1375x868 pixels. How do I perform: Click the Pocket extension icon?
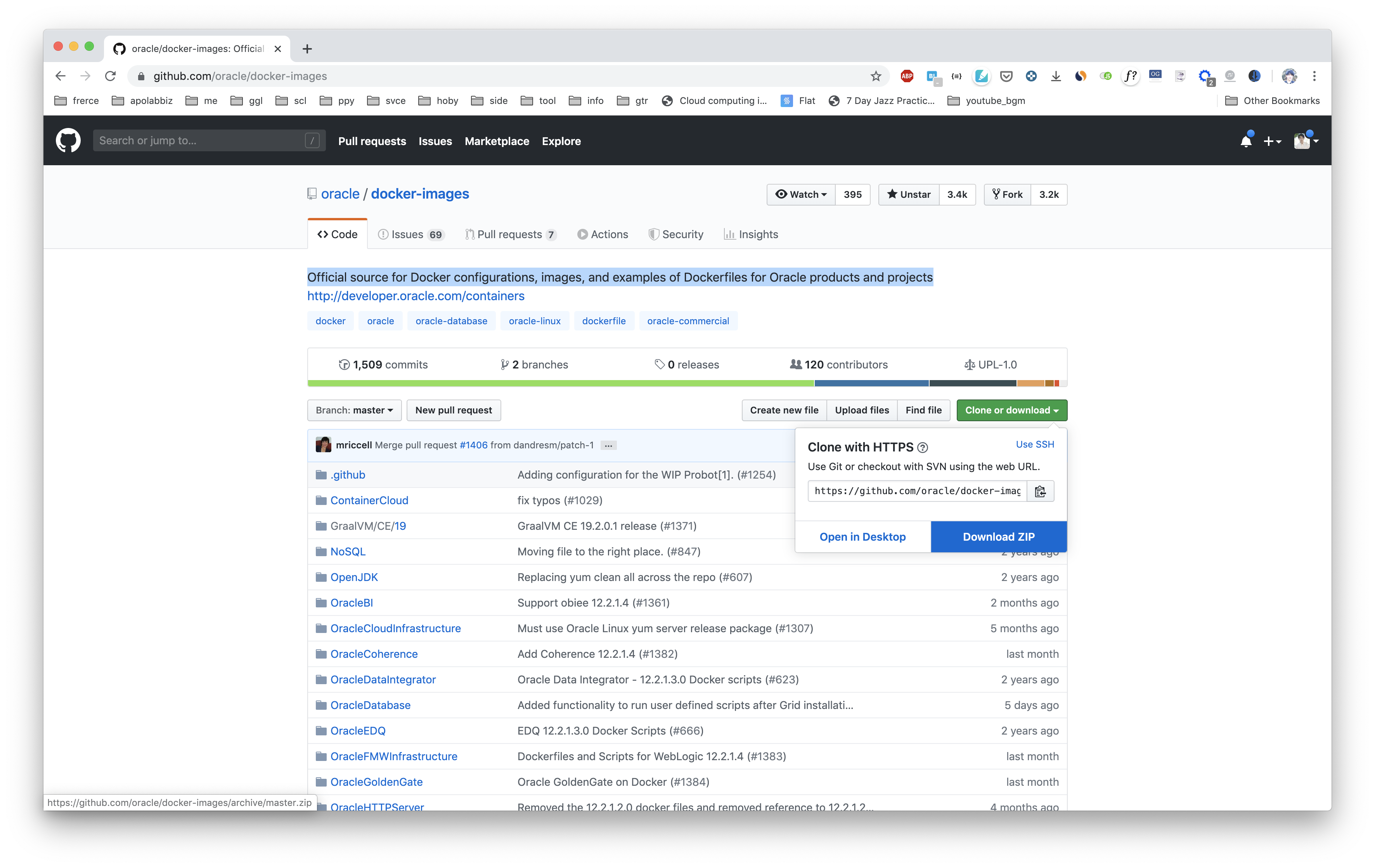coord(1006,76)
